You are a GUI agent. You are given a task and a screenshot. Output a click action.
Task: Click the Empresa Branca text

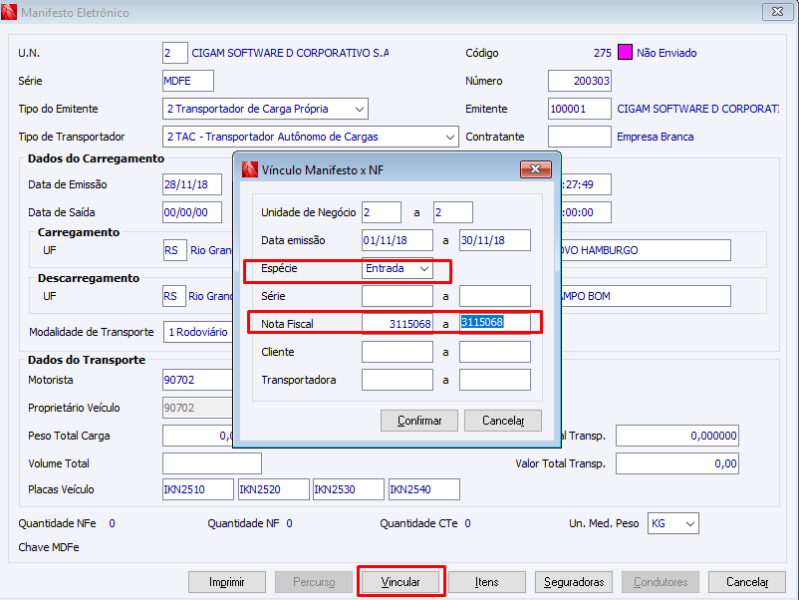coord(655,137)
